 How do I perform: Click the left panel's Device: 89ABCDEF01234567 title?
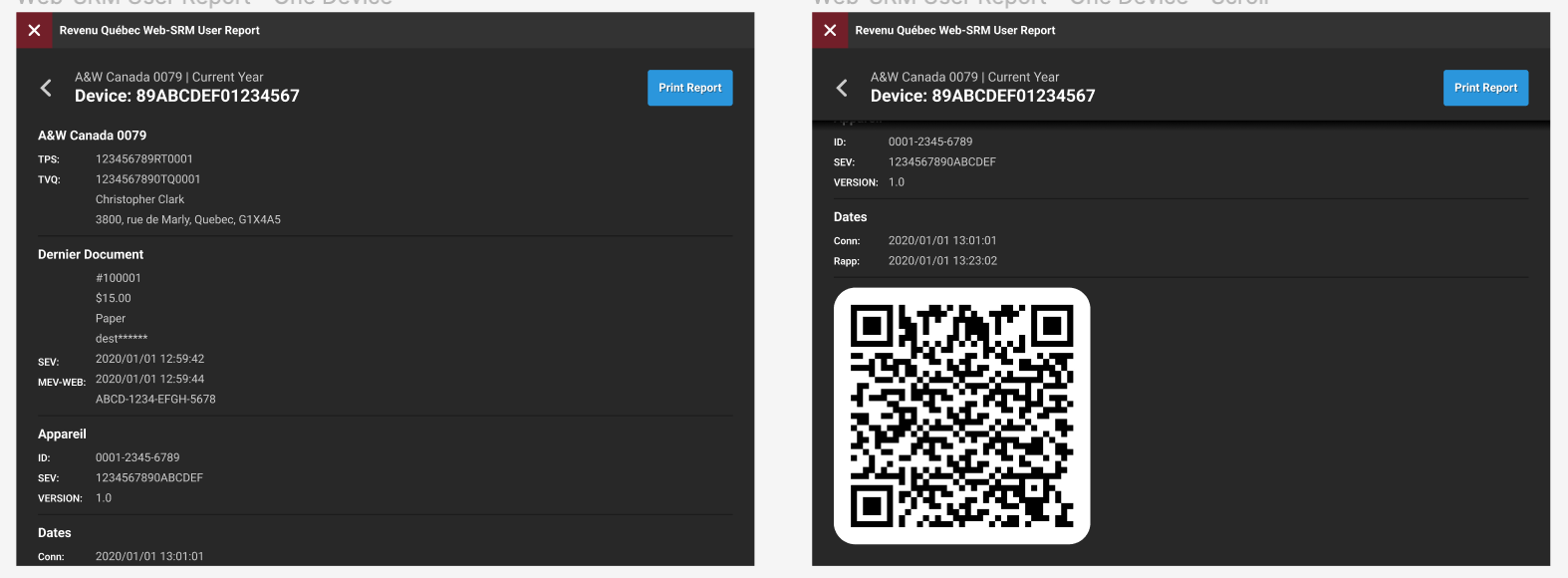point(187,97)
